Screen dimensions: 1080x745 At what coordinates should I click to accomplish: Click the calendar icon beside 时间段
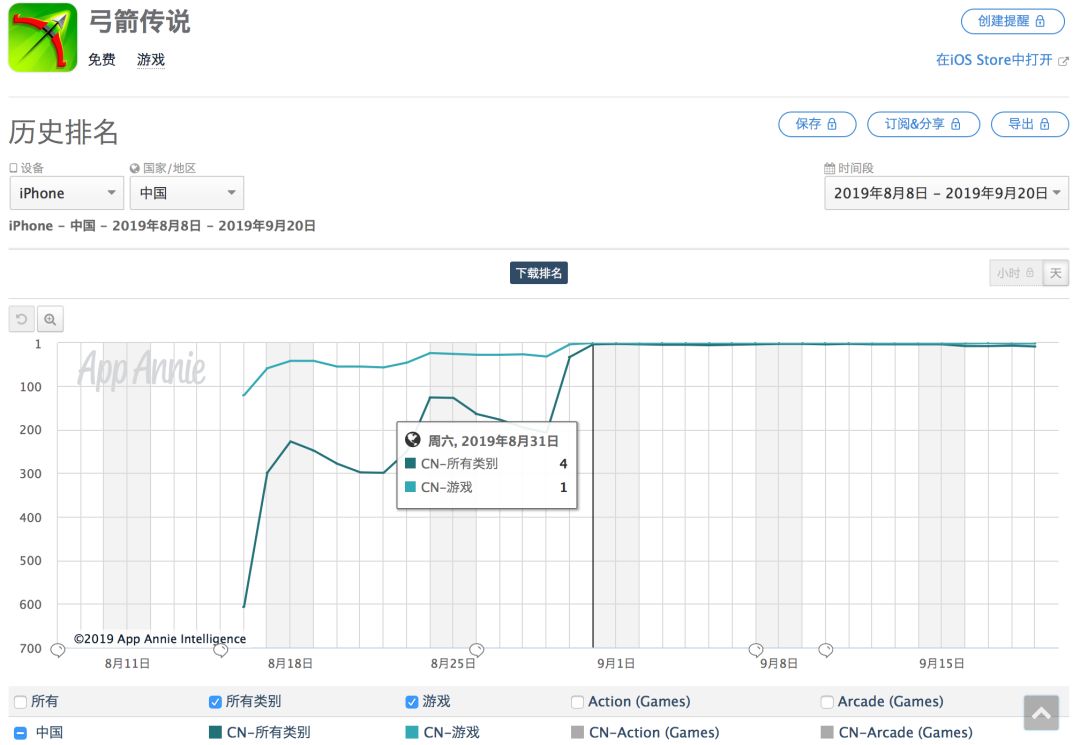point(830,168)
